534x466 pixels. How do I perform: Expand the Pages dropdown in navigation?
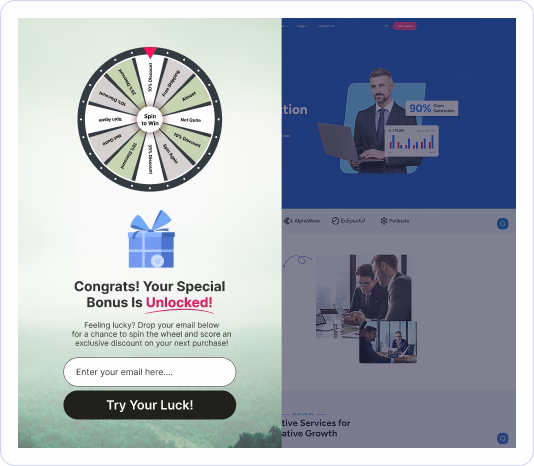point(302,26)
